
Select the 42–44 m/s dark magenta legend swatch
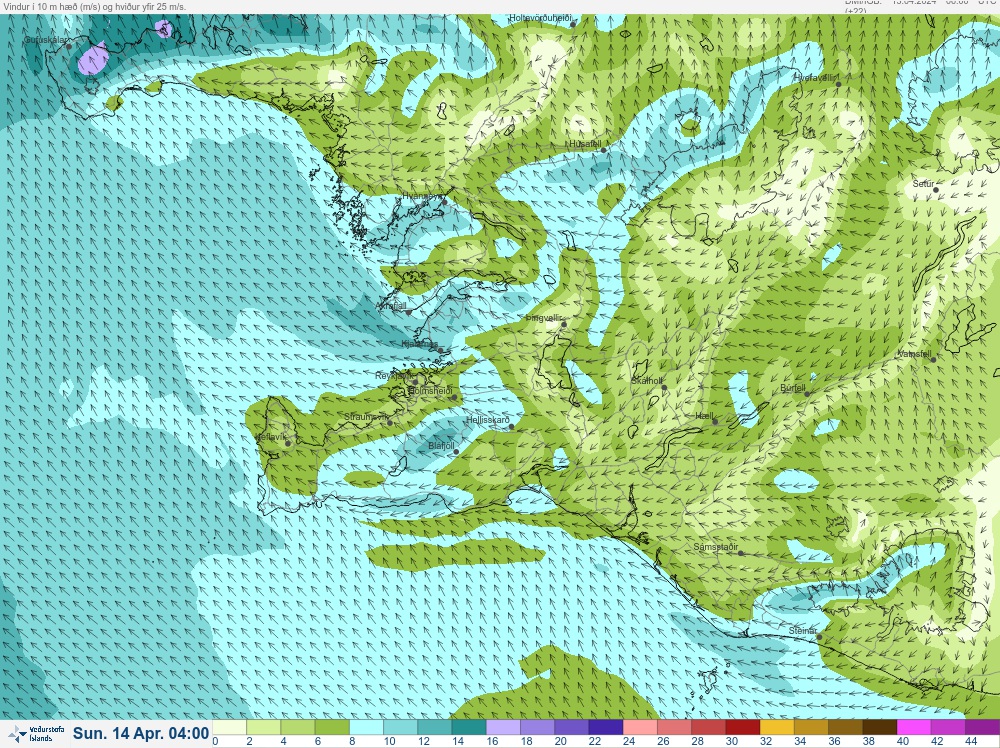point(949,728)
